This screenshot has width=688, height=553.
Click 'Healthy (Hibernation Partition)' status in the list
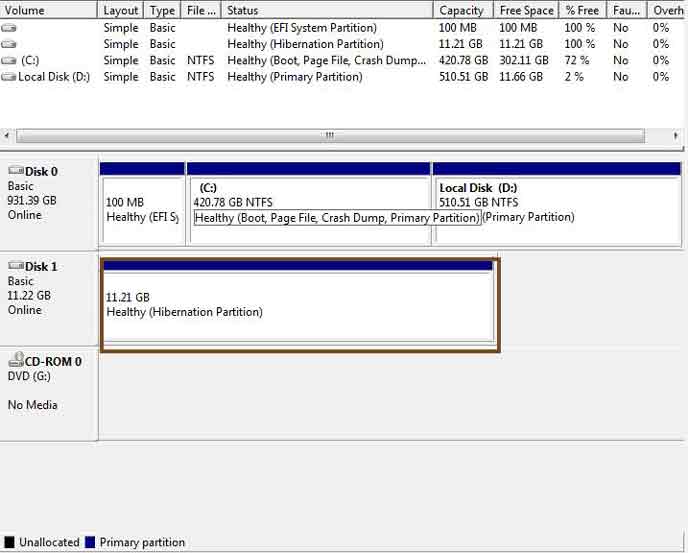pyautogui.click(x=305, y=44)
